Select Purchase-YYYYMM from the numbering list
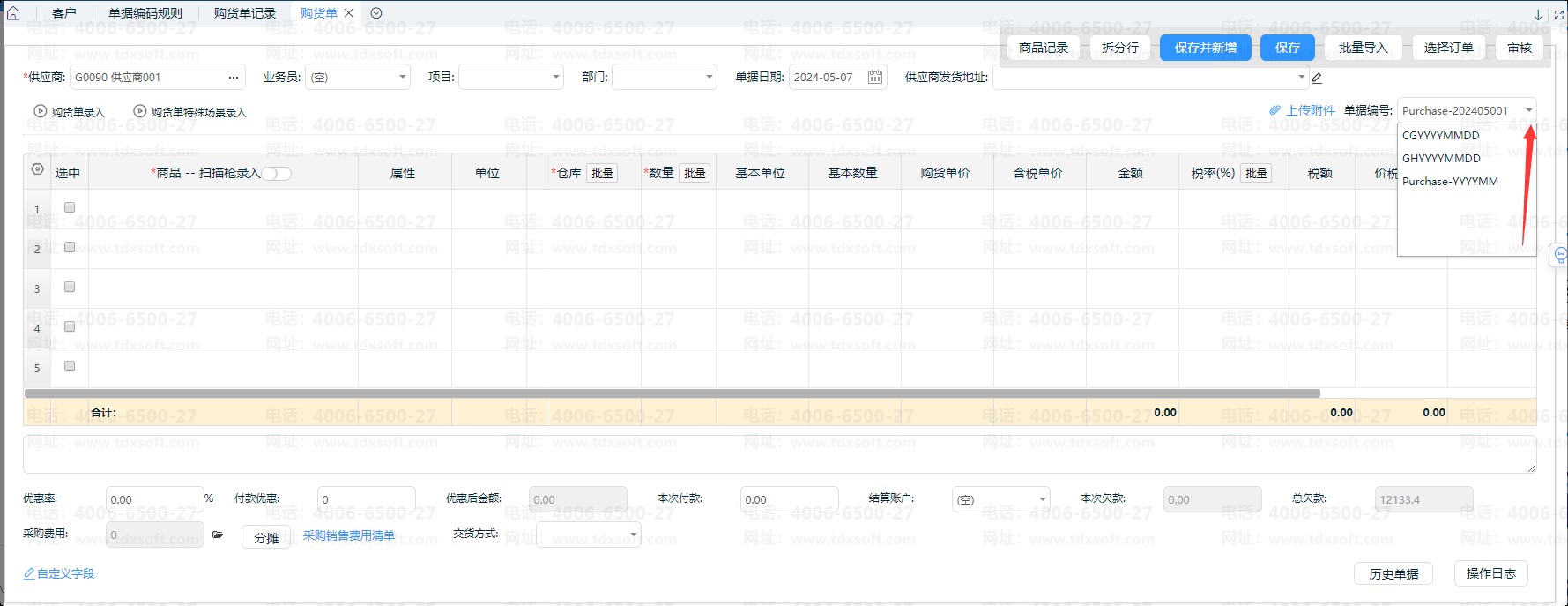Image resolution: width=1568 pixels, height=606 pixels. pos(1450,182)
